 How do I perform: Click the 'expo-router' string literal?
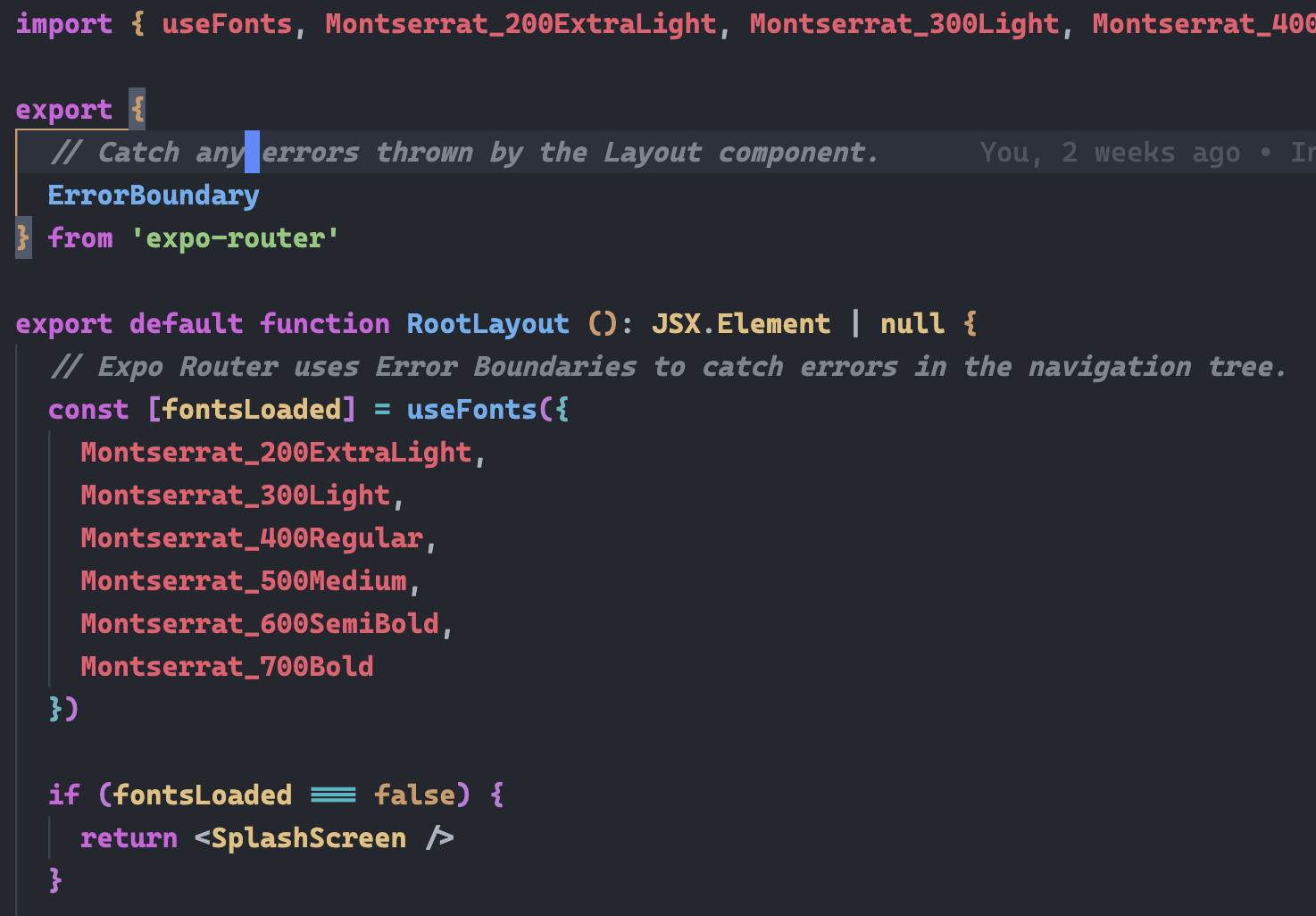(x=235, y=238)
